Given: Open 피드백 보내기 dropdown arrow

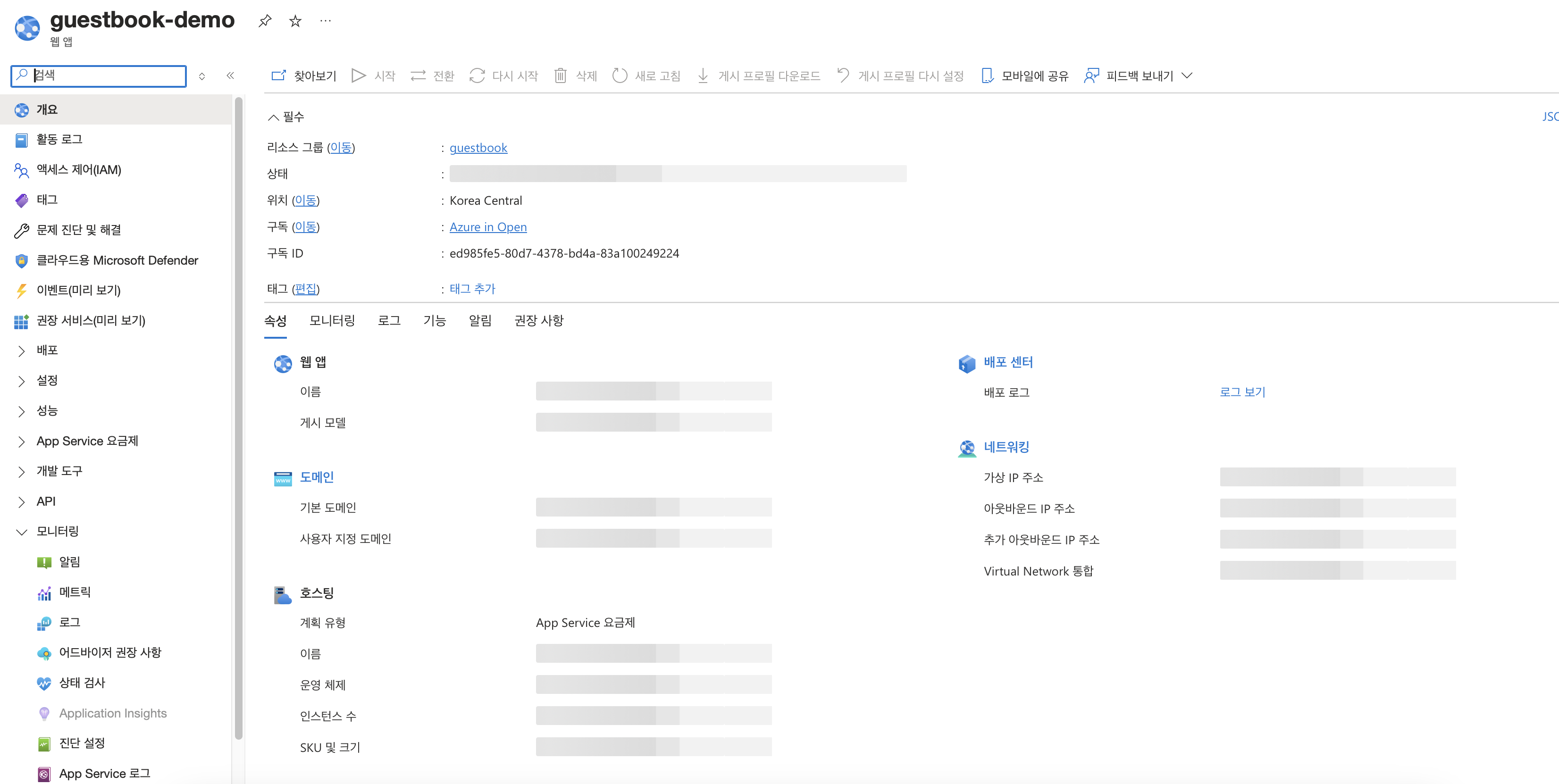Looking at the screenshot, I should tap(1187, 75).
